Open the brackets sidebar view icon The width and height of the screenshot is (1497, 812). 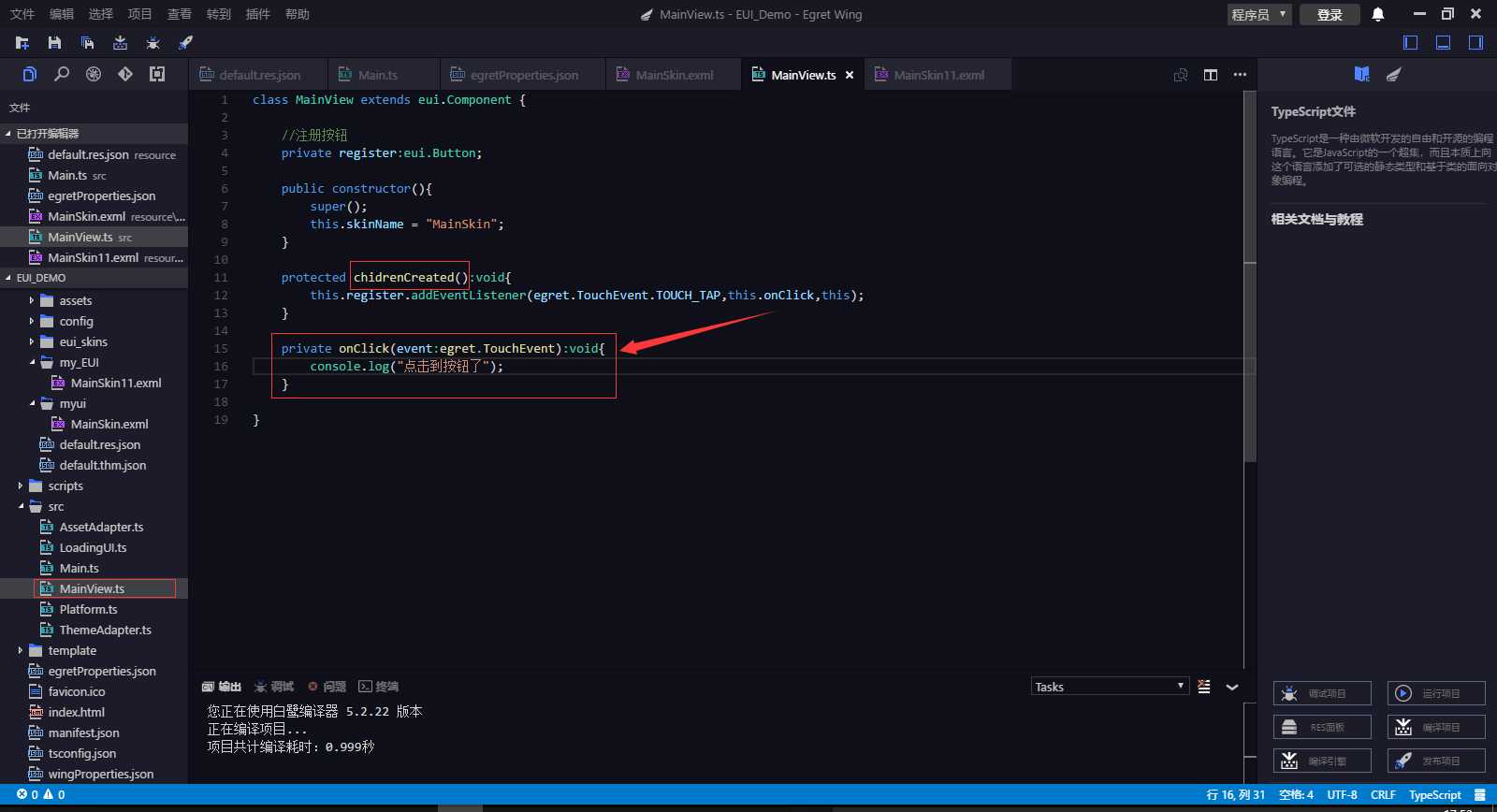157,74
